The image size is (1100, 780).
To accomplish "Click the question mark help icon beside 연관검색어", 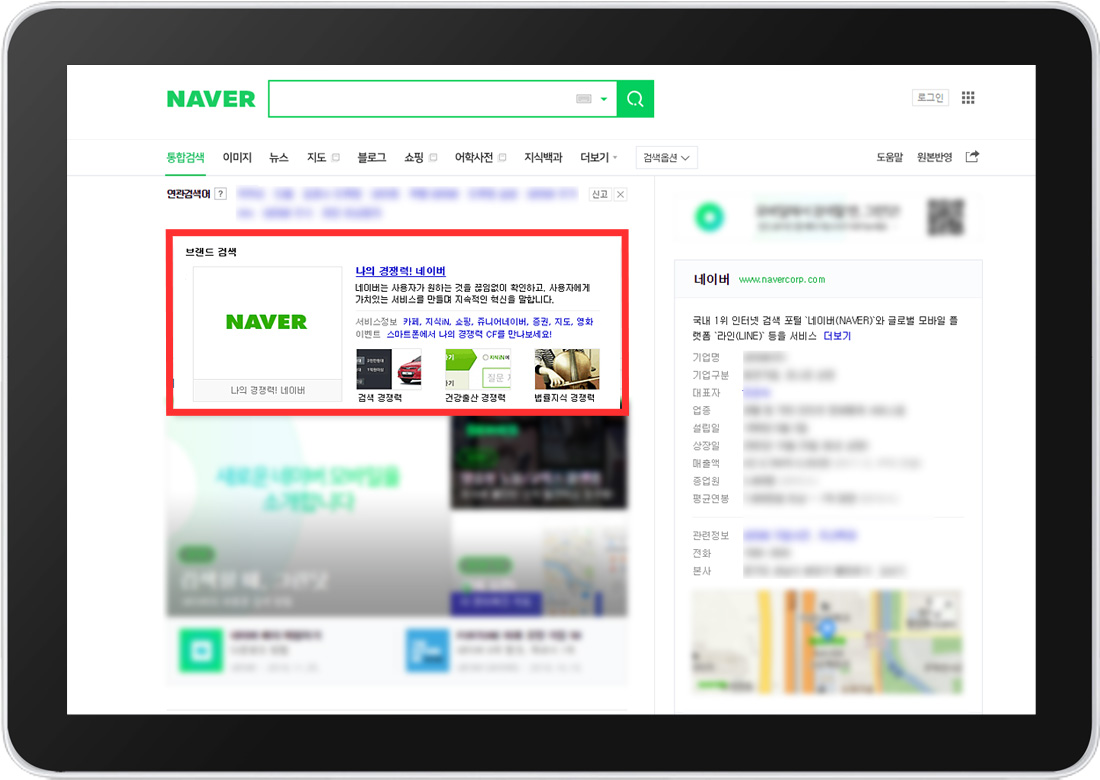I will [220, 194].
